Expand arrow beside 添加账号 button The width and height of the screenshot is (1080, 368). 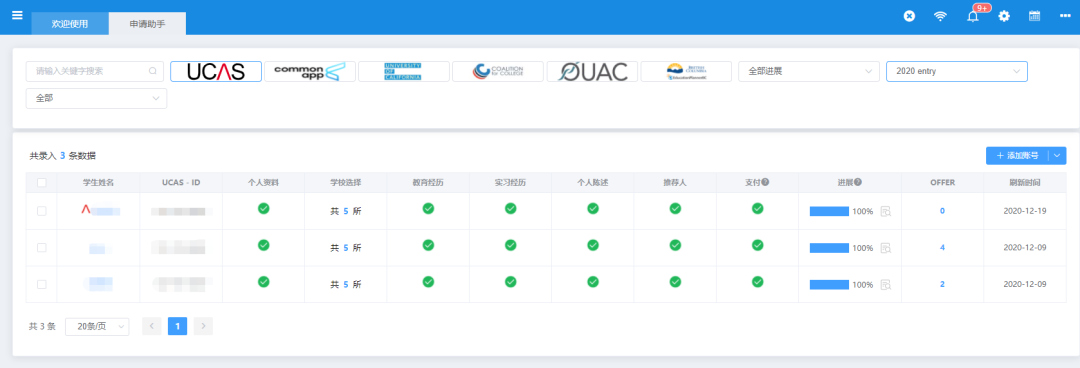[1057, 156]
